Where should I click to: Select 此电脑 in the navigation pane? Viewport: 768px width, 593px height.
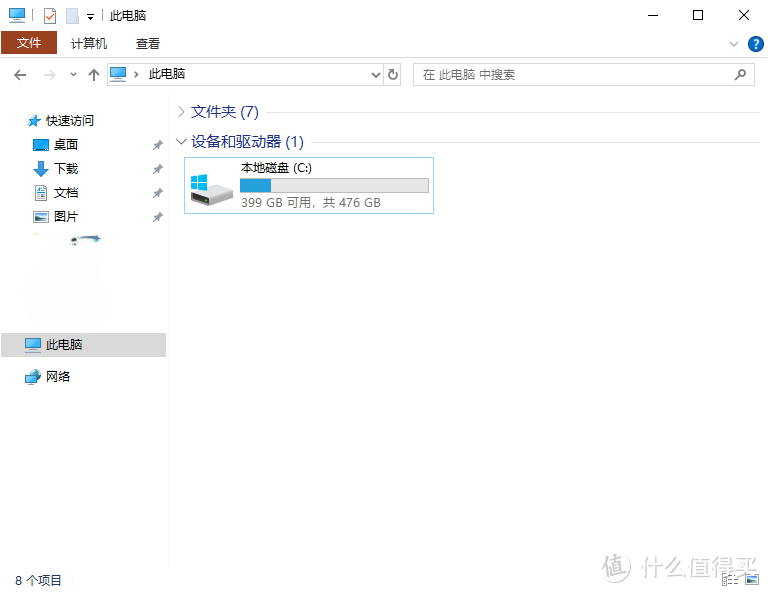(x=83, y=345)
